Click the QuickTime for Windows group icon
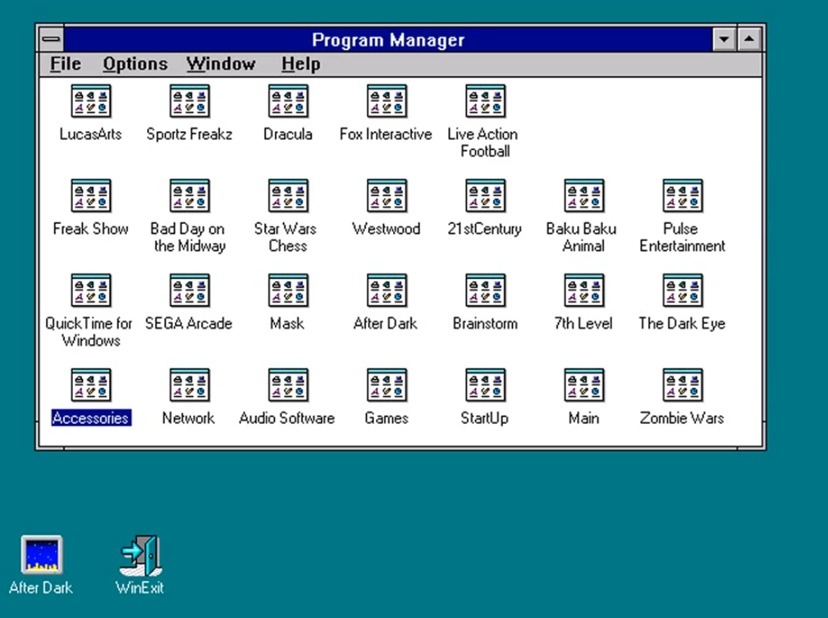828x618 pixels. 91,291
